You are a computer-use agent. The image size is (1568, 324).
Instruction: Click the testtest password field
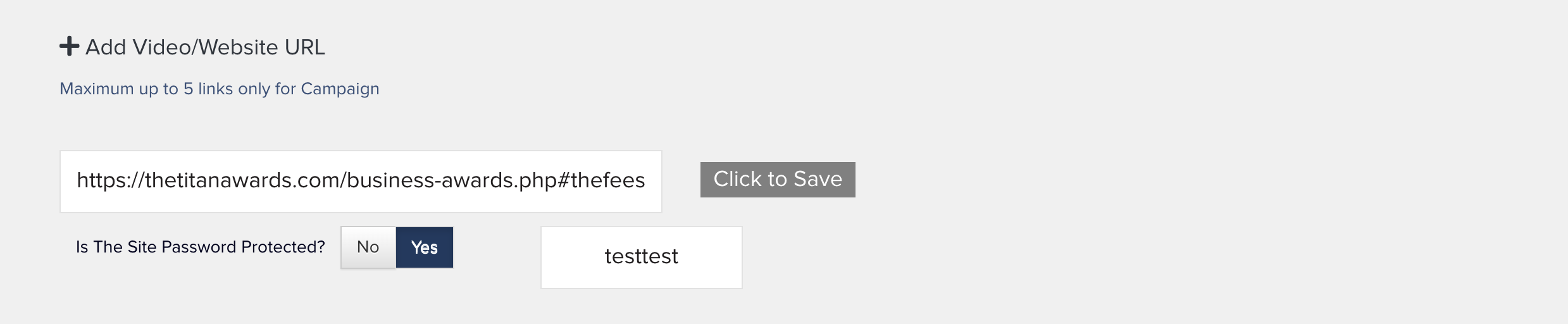pyautogui.click(x=641, y=257)
